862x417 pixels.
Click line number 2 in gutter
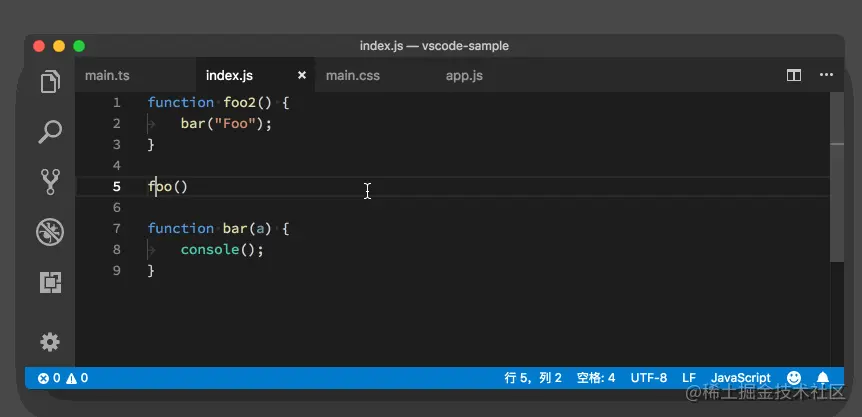pos(117,124)
